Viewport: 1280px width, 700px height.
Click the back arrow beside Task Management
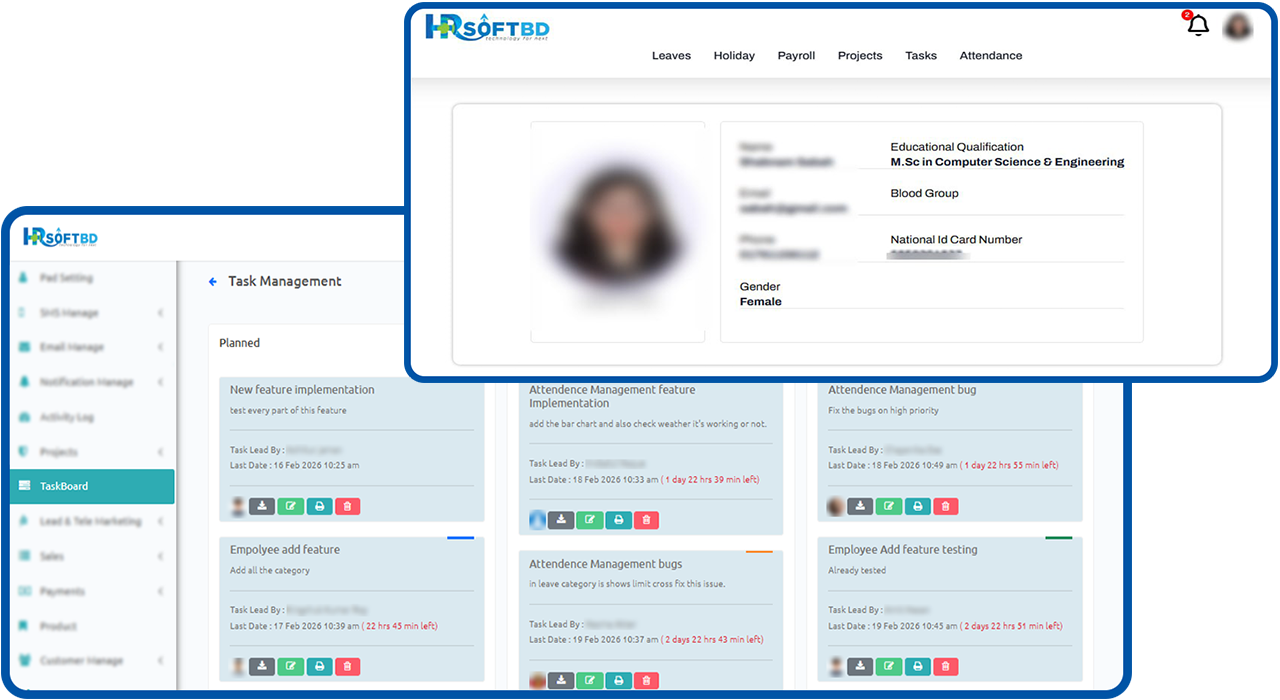tap(213, 282)
